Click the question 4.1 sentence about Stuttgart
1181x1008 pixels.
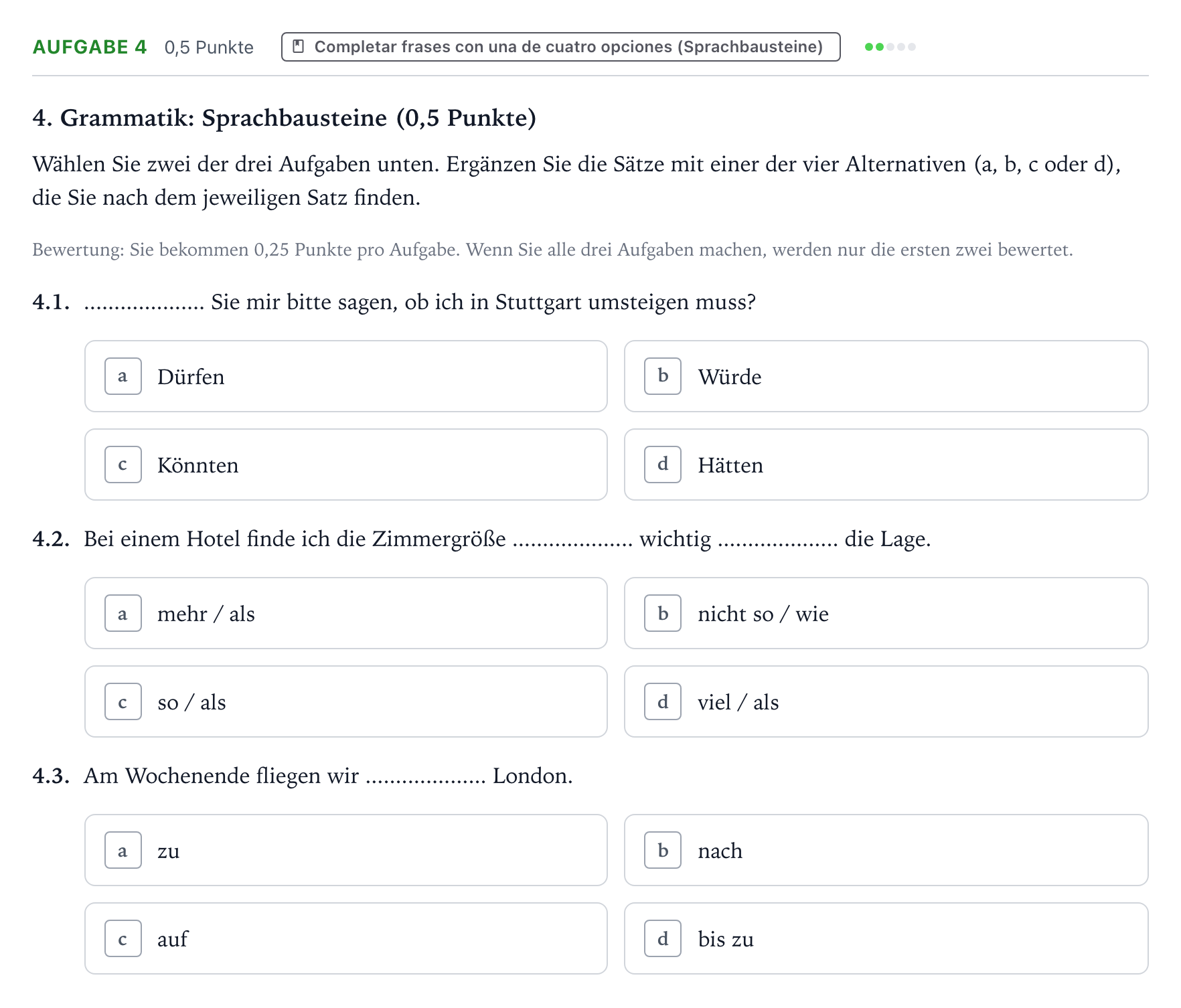click(x=420, y=302)
